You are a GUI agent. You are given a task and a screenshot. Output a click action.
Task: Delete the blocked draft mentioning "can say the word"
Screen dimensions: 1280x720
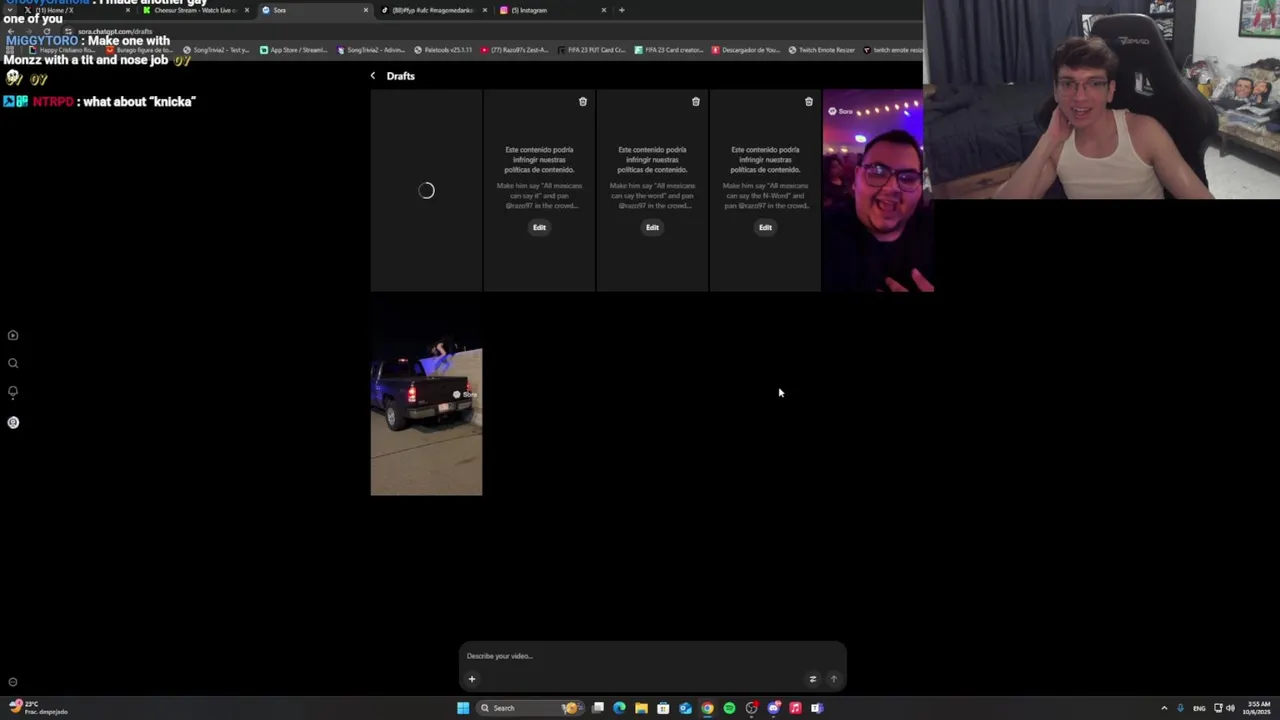(696, 102)
